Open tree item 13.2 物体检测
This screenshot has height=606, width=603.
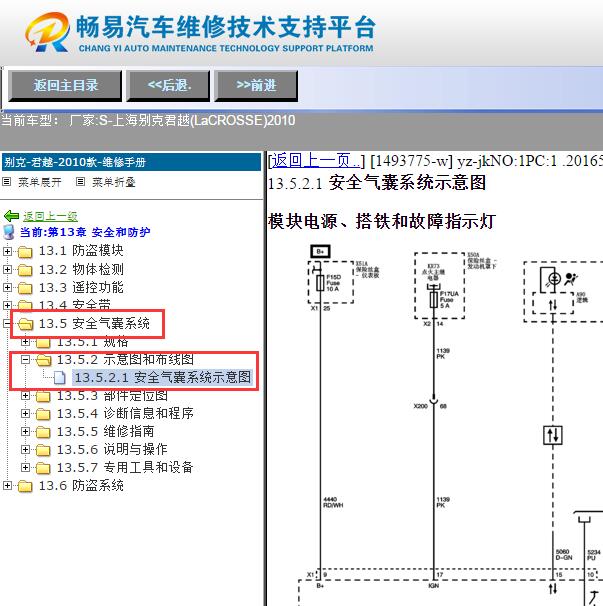tap(81, 269)
